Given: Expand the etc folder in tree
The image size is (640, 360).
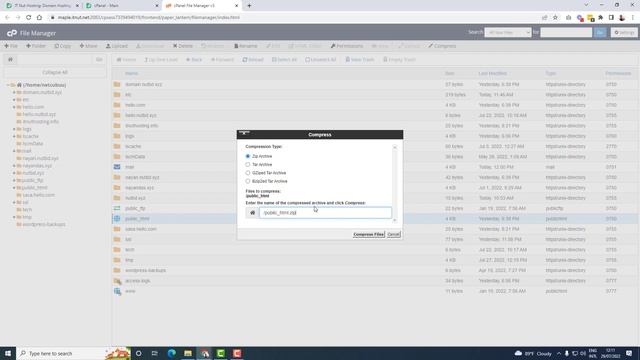Looking at the screenshot, I should tap(14, 100).
